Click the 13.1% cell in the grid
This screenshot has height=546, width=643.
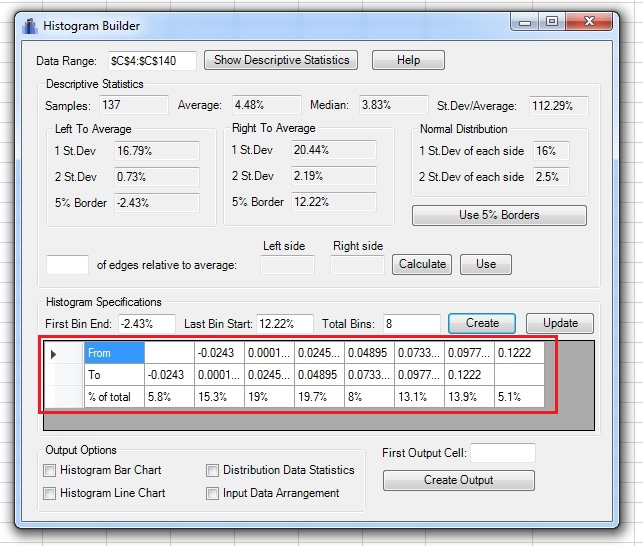[x=420, y=397]
